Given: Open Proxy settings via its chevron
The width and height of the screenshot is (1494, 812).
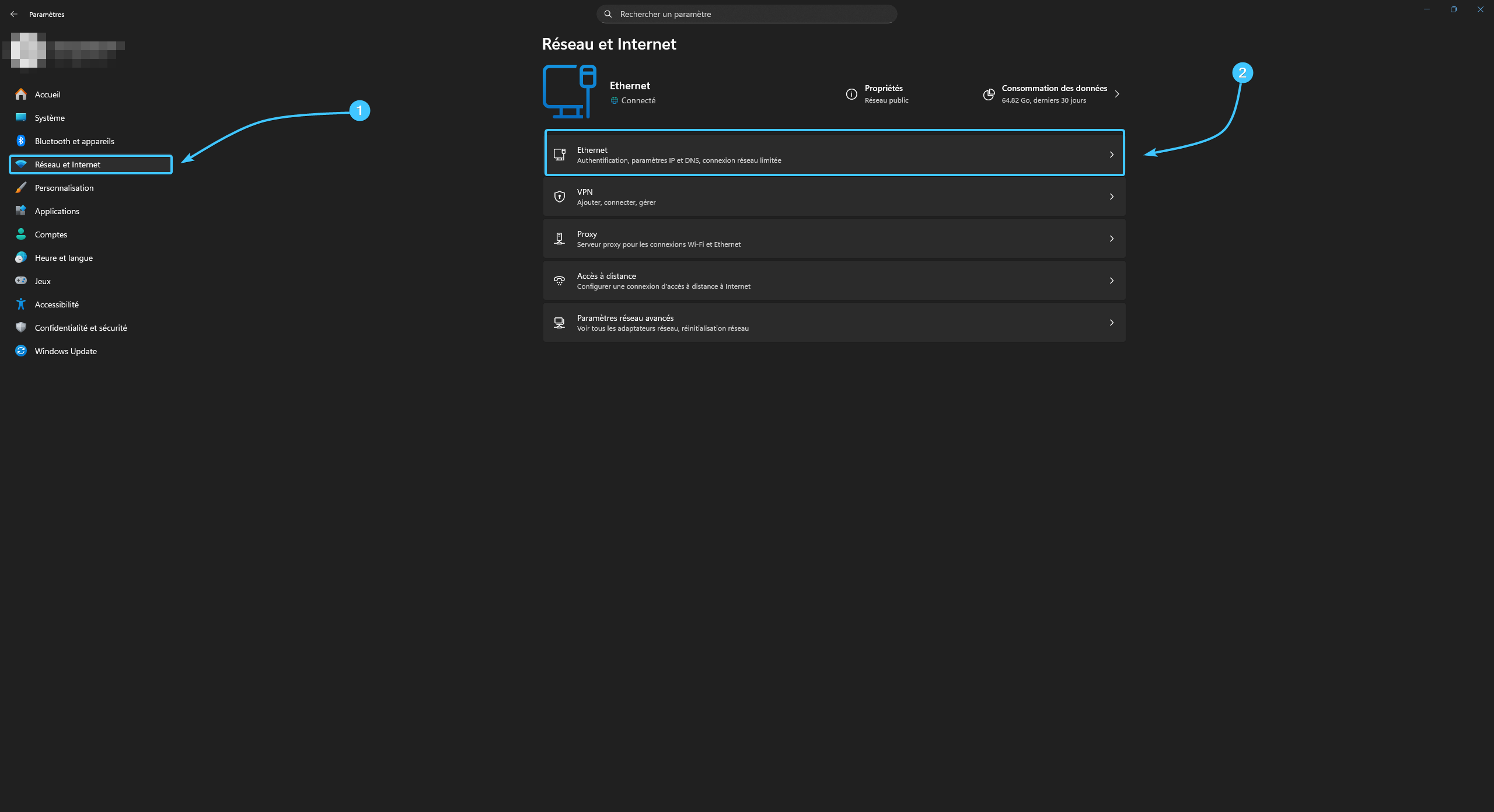Looking at the screenshot, I should point(1111,239).
